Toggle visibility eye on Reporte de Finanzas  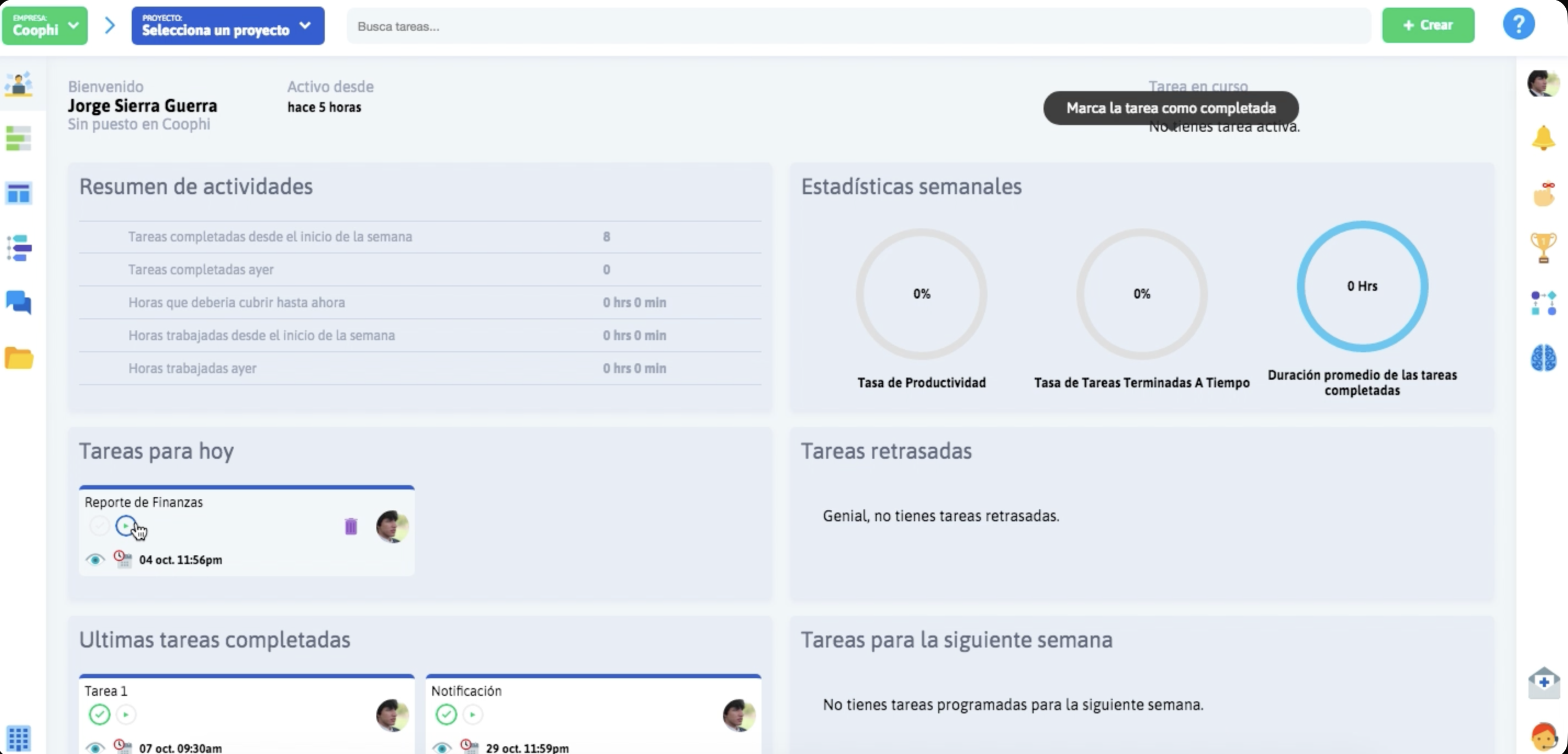95,560
